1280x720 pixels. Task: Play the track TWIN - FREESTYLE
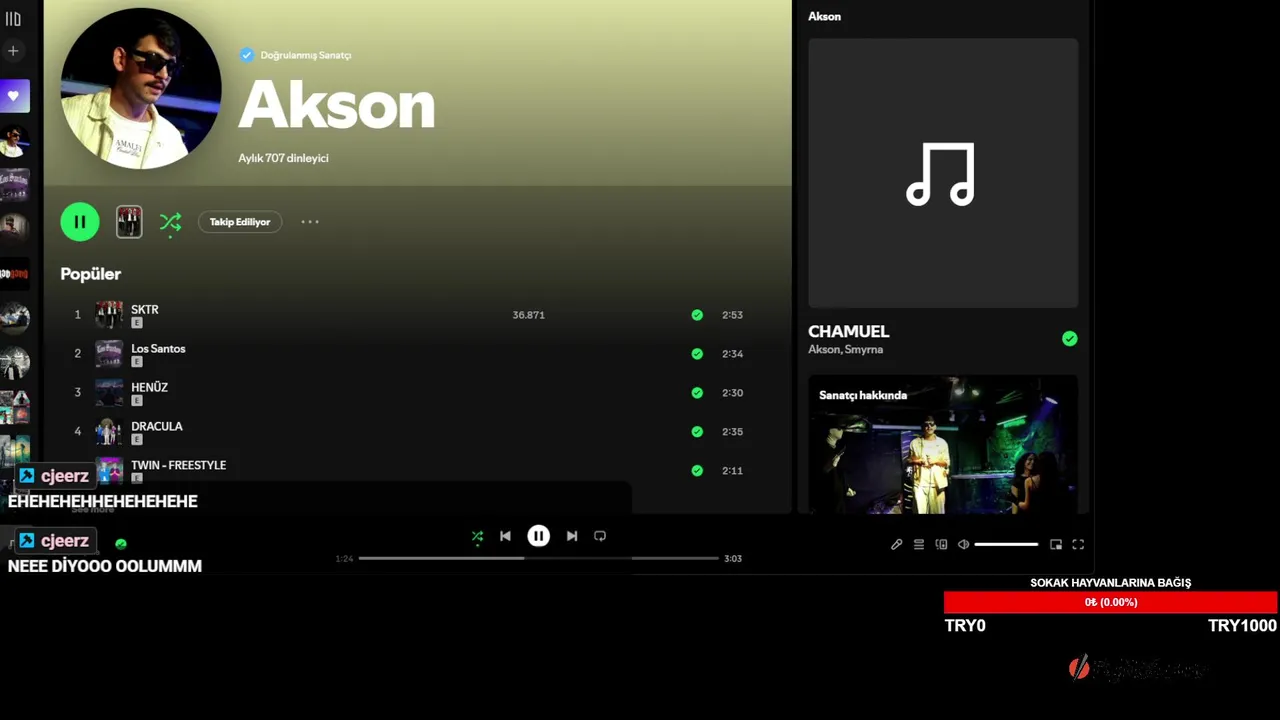[x=178, y=465]
